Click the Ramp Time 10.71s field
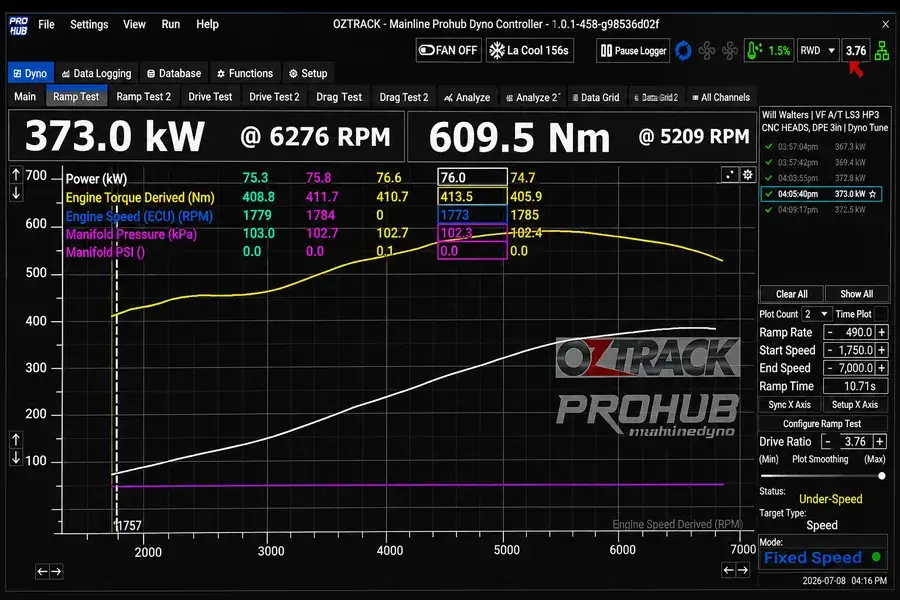Image resolution: width=900 pixels, height=600 pixels. [855, 386]
